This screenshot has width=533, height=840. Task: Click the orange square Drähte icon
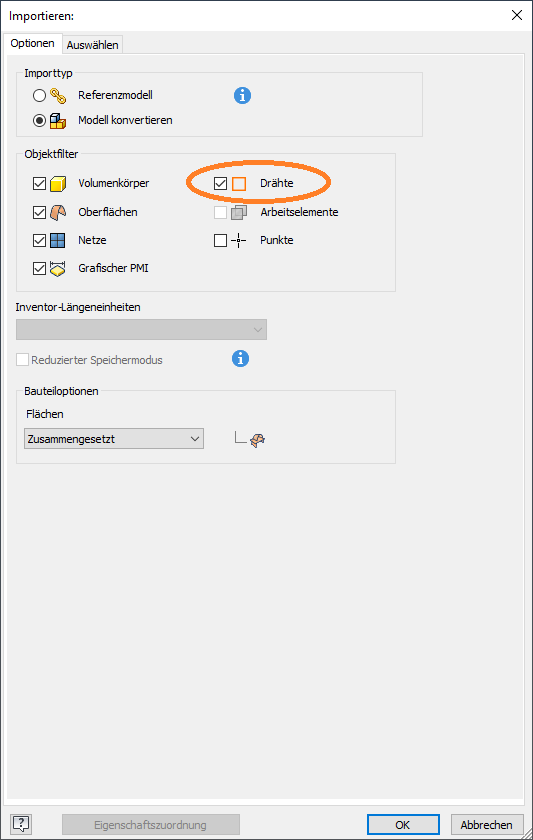tap(239, 184)
